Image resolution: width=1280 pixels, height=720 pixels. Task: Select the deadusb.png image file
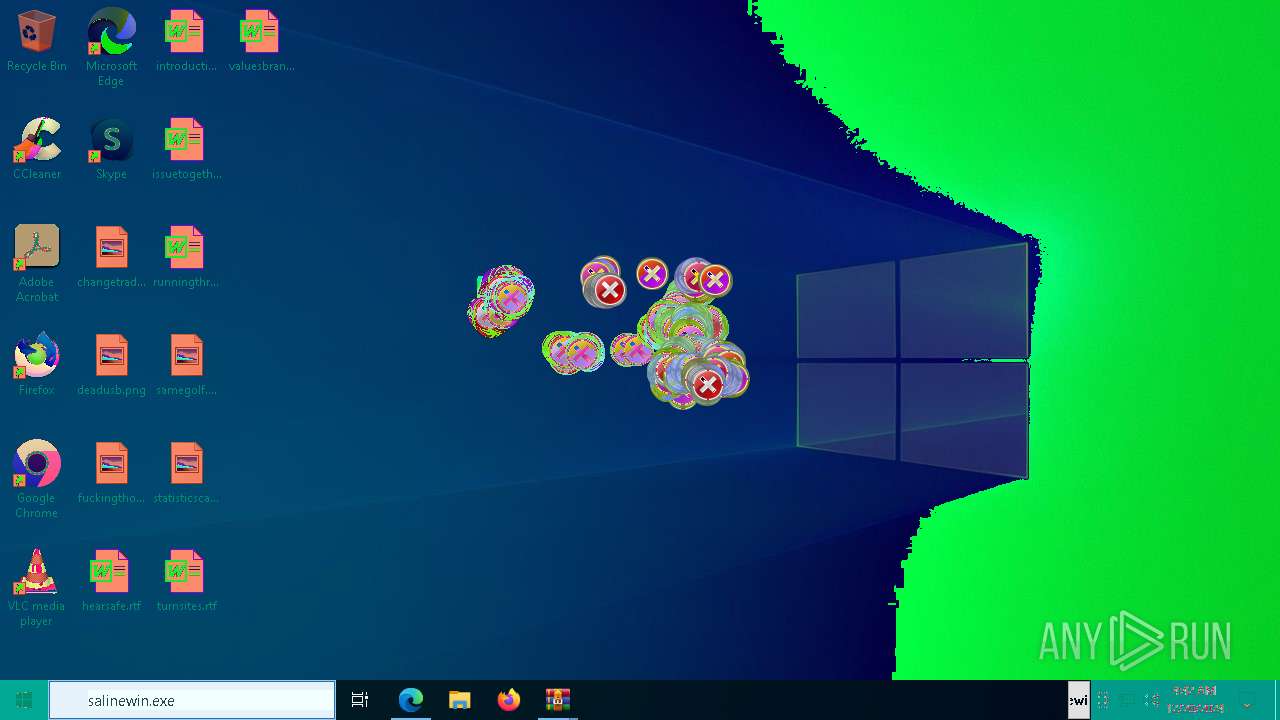point(111,365)
